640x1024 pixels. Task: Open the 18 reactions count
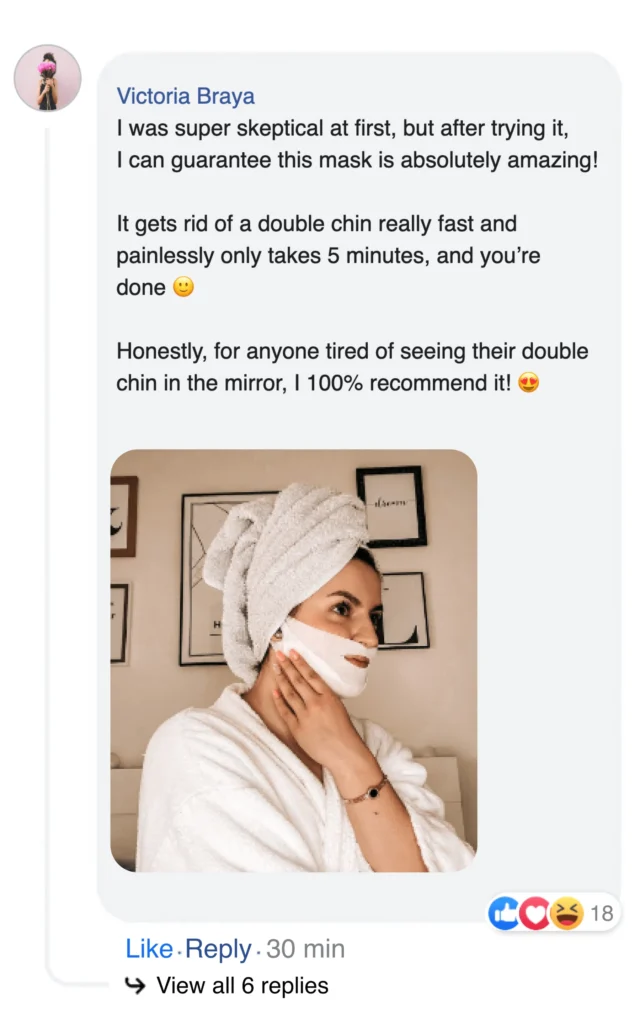[x=601, y=913]
